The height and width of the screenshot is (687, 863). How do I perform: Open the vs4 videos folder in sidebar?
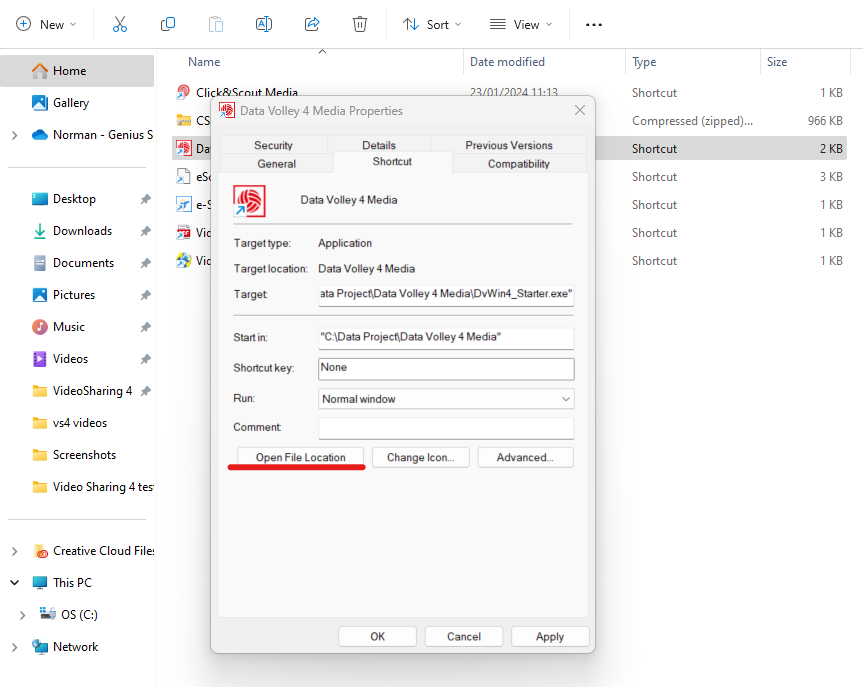click(x=80, y=423)
